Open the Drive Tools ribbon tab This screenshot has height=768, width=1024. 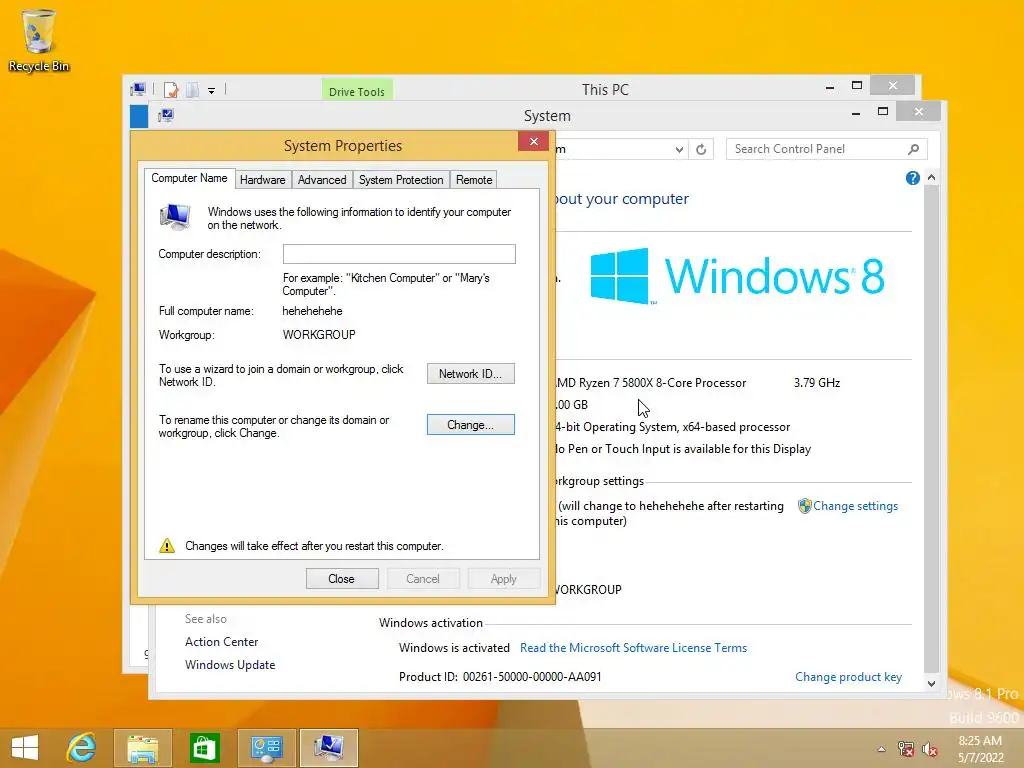[x=357, y=91]
